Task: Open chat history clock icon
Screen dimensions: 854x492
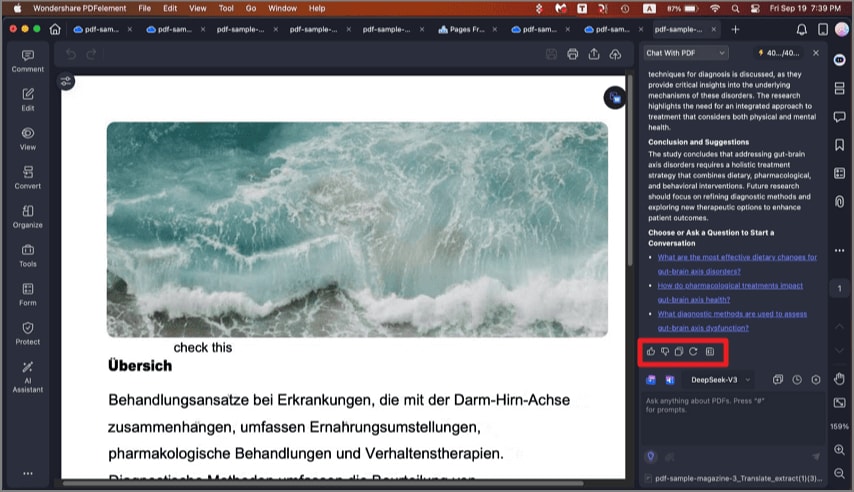Action: click(797, 380)
